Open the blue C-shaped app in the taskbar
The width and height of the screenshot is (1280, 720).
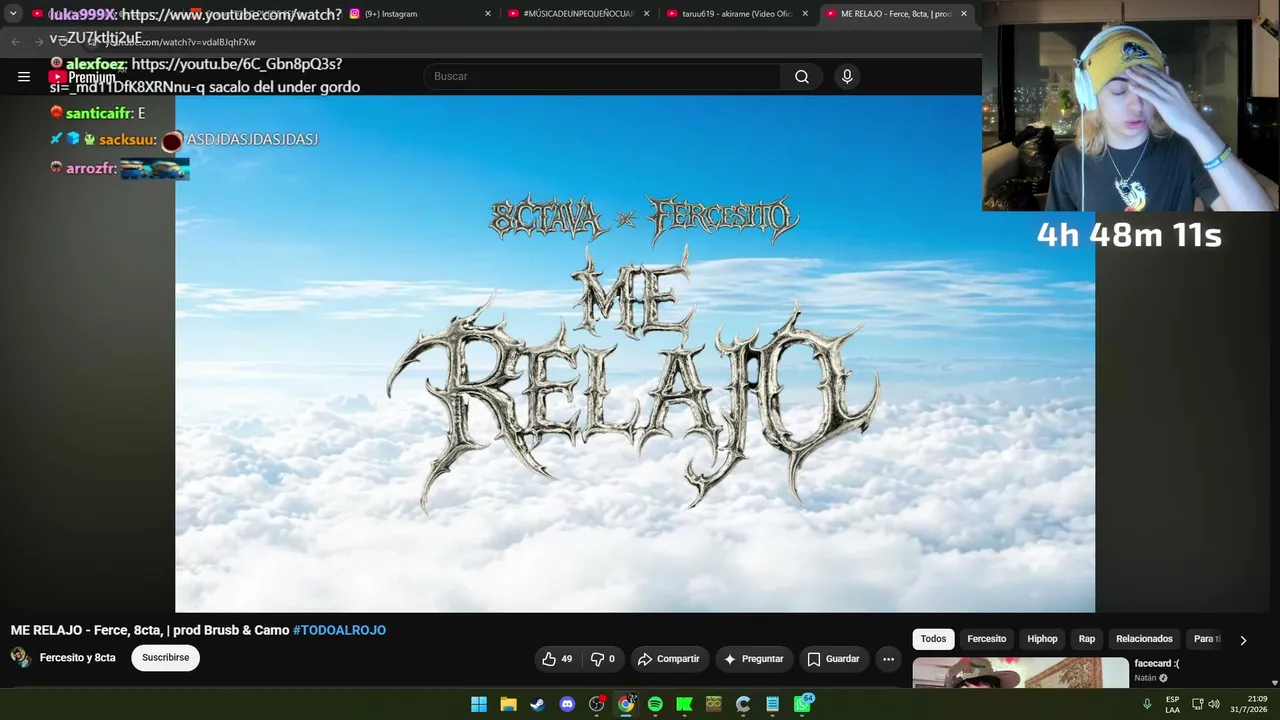[x=743, y=704]
